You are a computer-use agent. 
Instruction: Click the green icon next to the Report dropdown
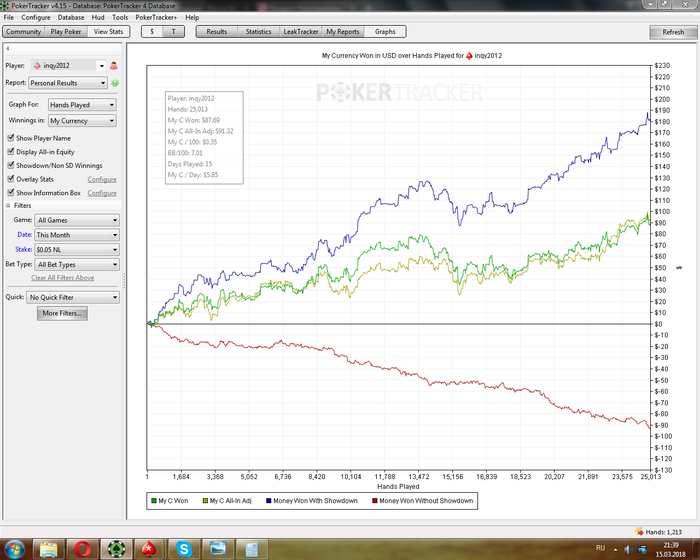[115, 82]
